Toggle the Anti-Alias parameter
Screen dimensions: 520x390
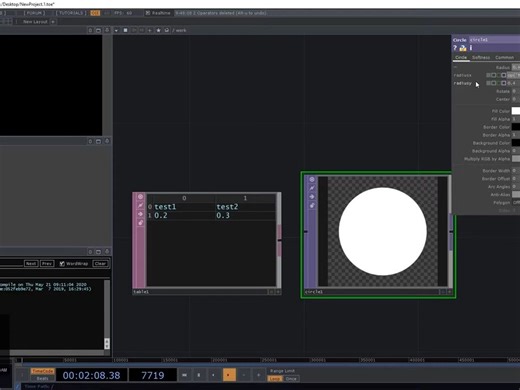click(x=516, y=194)
